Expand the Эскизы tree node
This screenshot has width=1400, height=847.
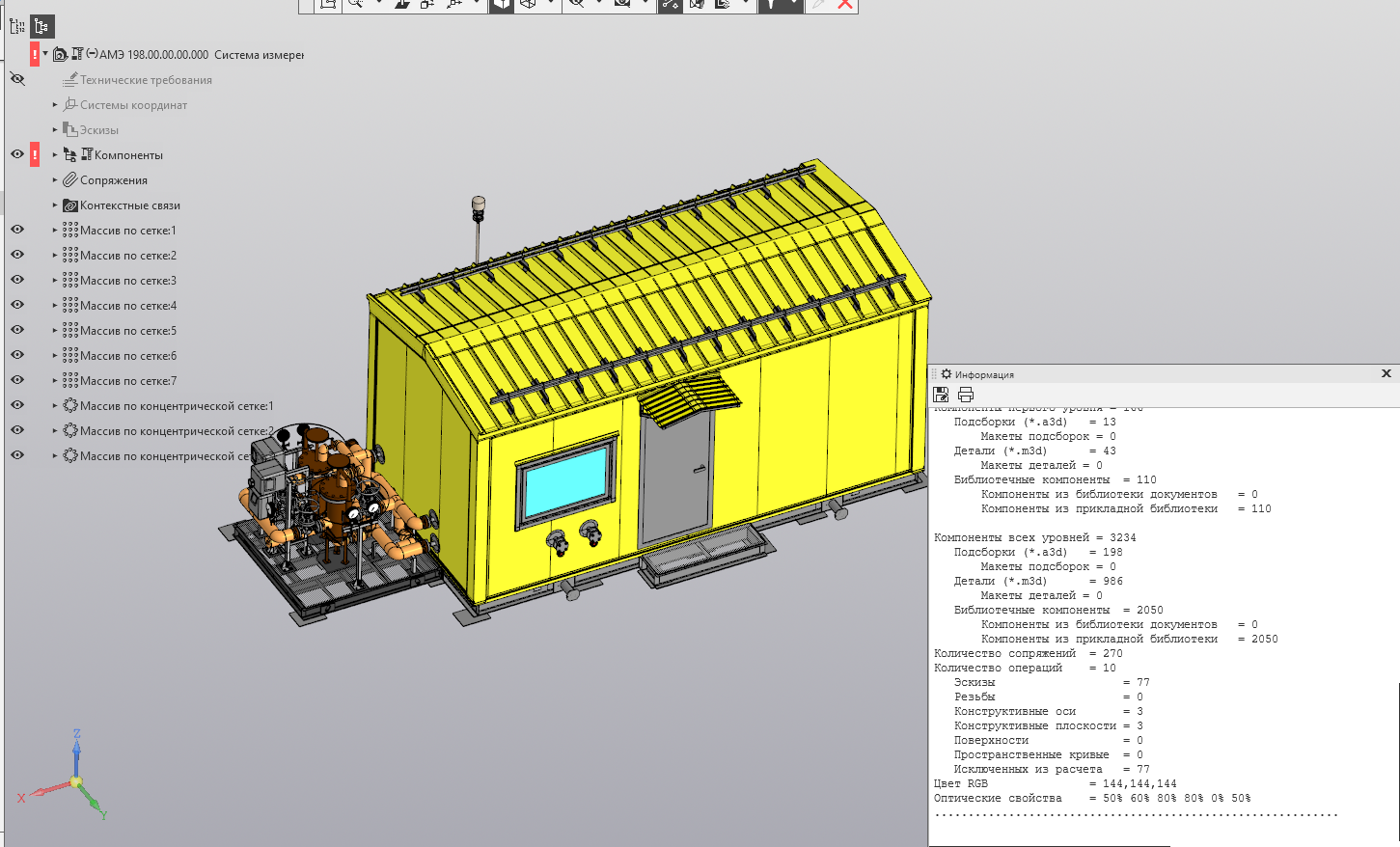tap(55, 130)
